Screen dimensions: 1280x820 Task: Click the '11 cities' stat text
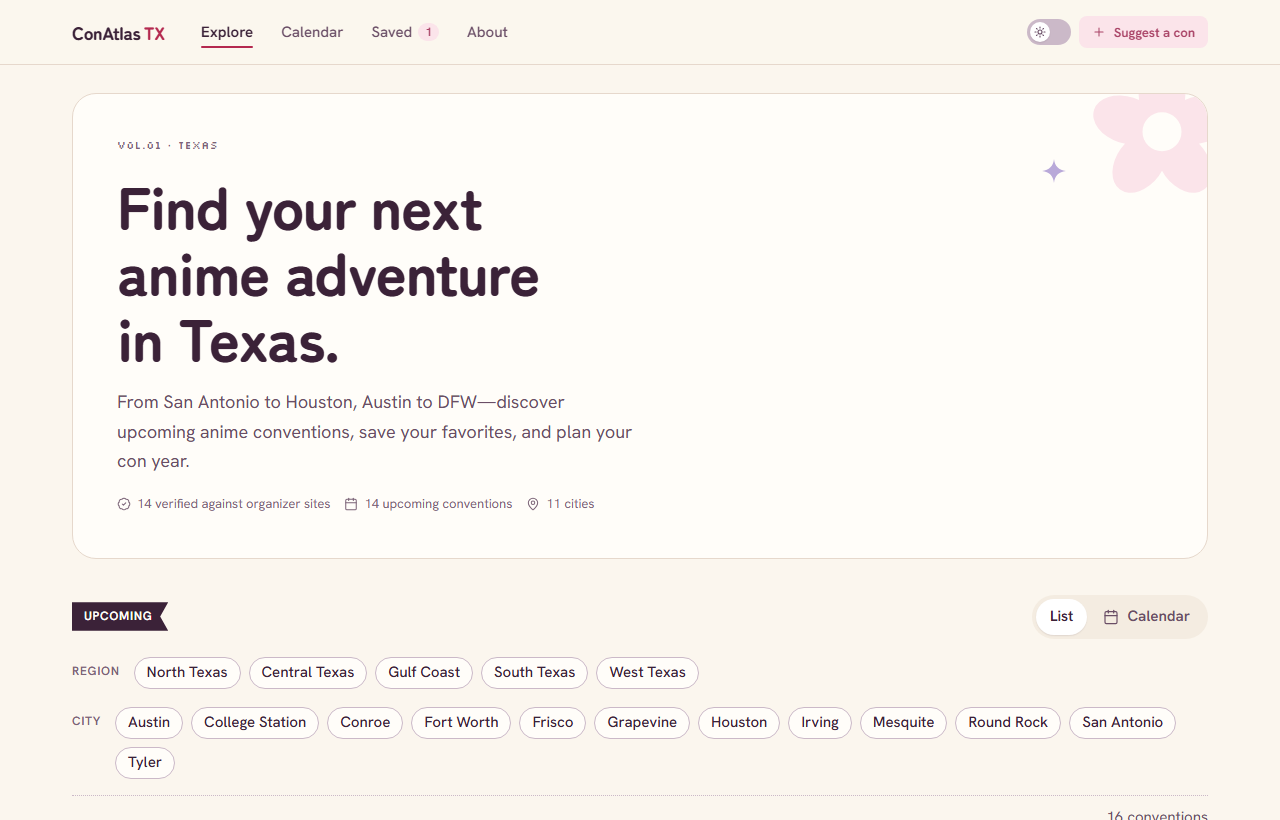(x=571, y=504)
